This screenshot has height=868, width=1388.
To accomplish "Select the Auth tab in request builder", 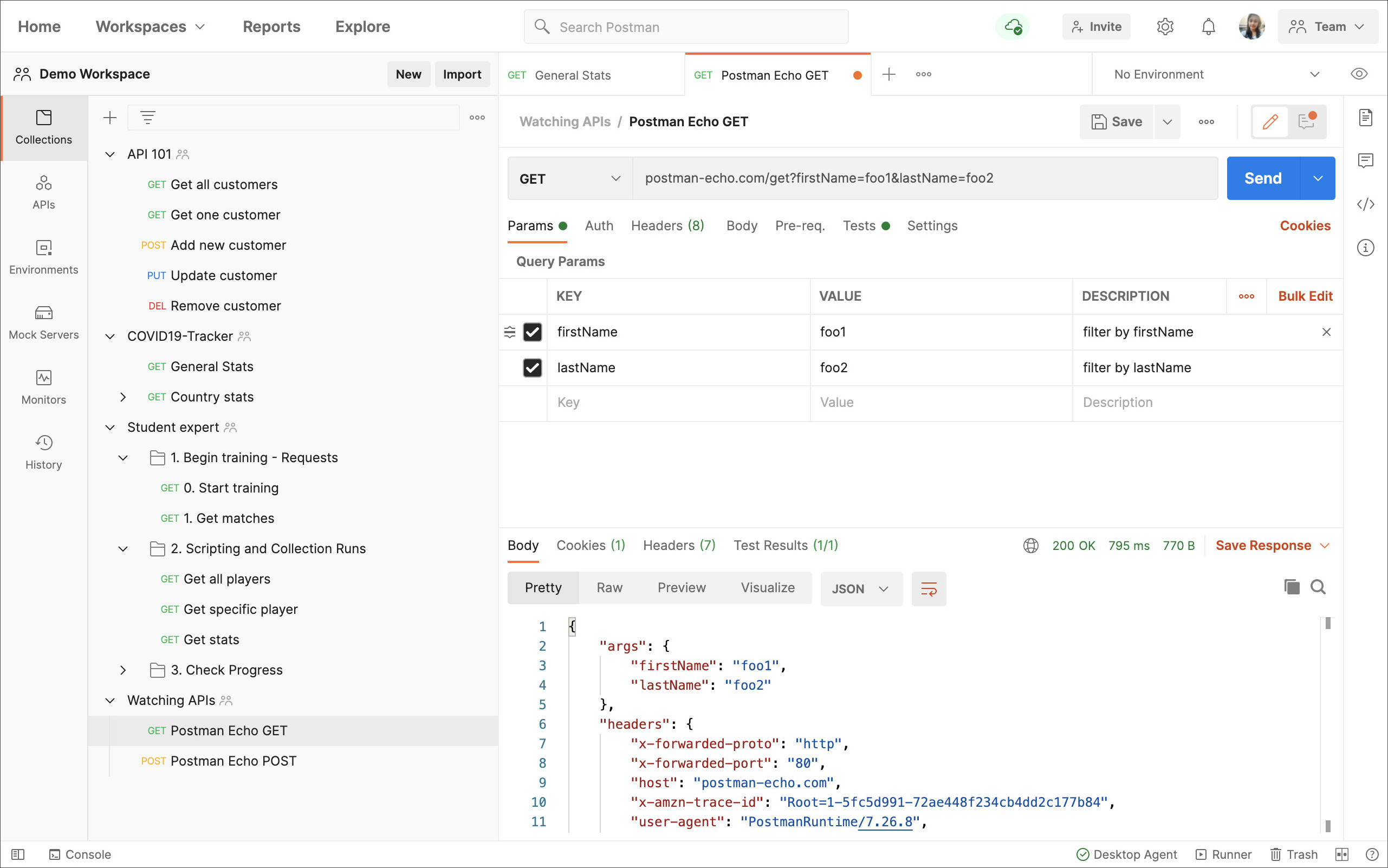I will tap(599, 225).
